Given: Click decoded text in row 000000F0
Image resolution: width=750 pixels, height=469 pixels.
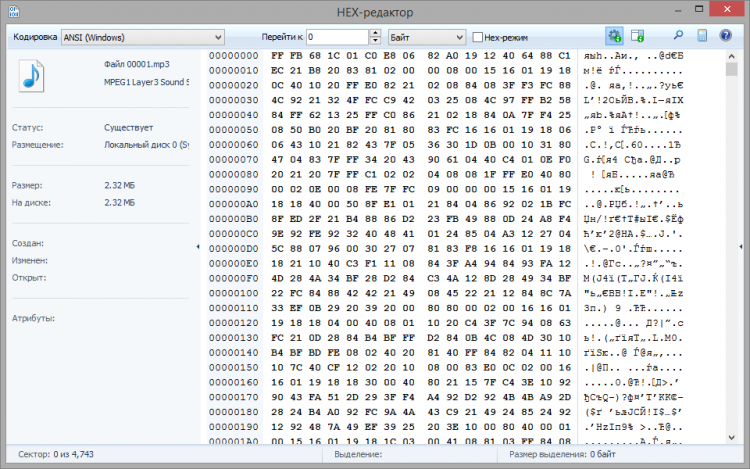Looking at the screenshot, I should (633, 278).
